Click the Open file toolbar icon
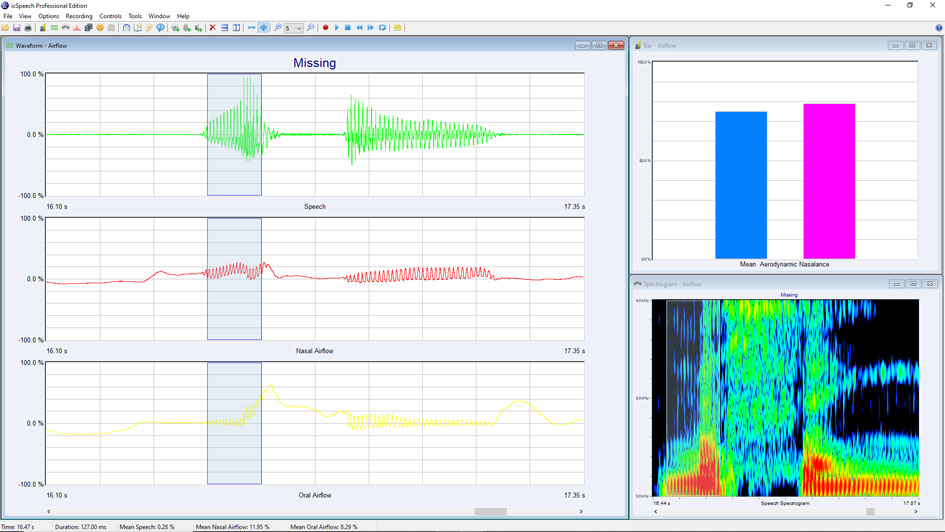Screen dimensions: 945x532 click(5, 28)
